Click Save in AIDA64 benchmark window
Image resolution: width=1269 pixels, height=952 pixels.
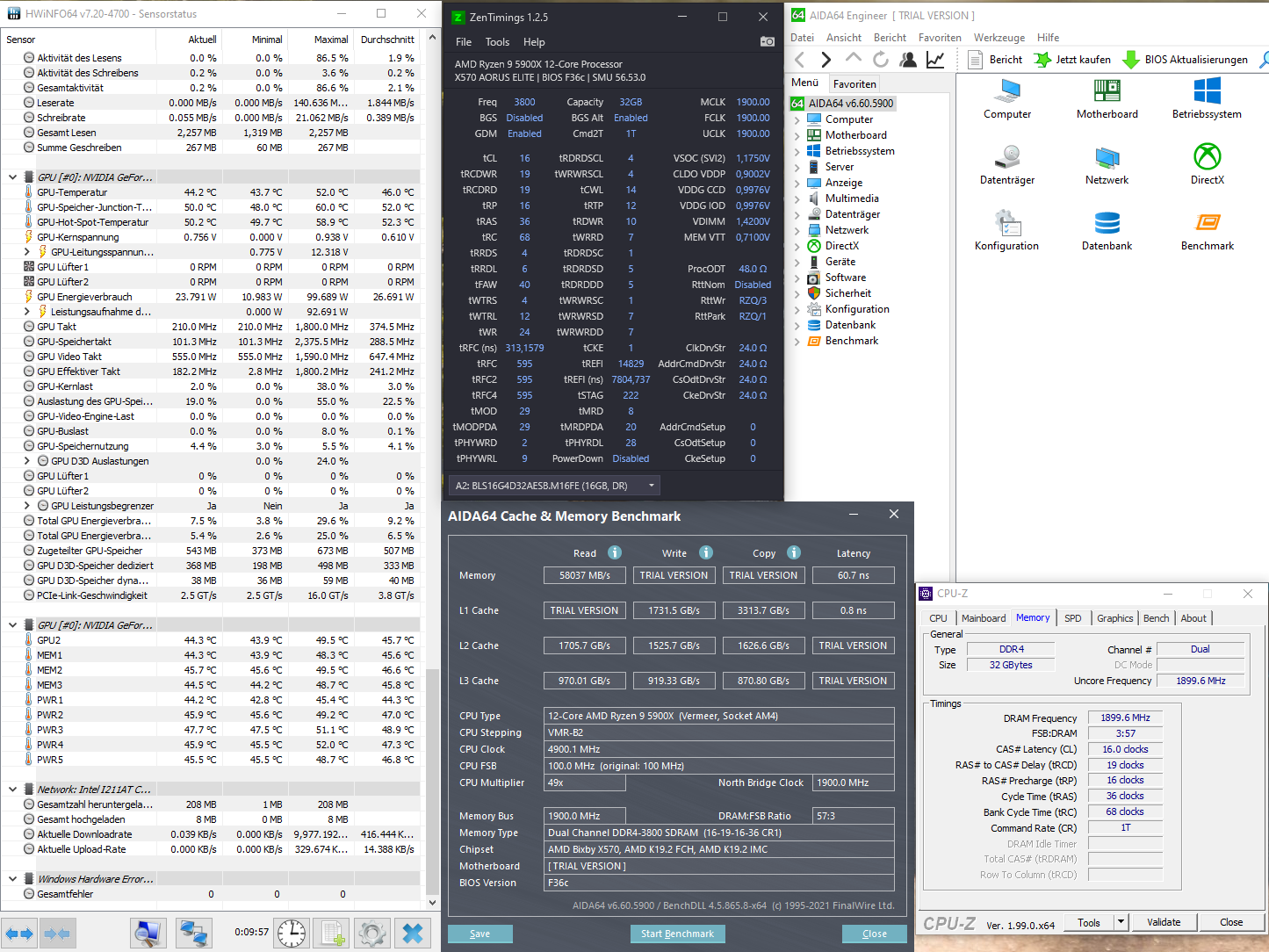point(479,934)
